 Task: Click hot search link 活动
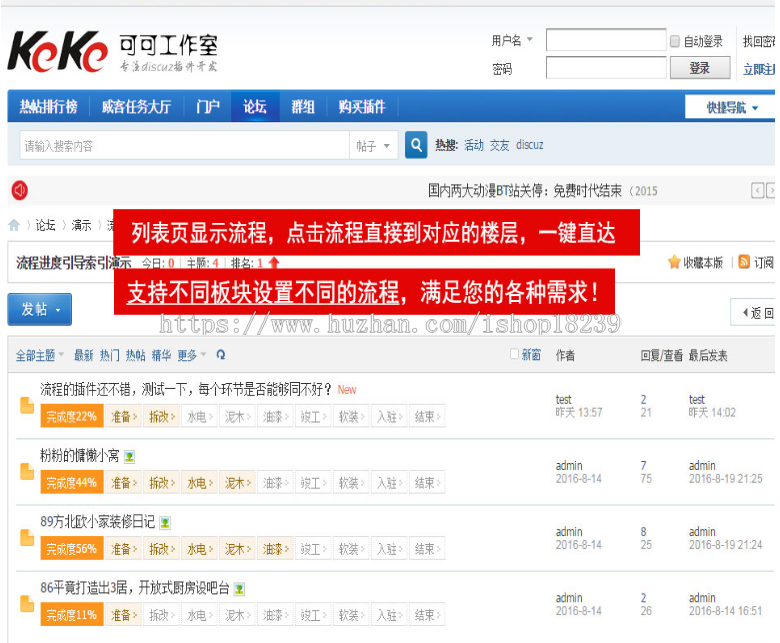pos(474,145)
